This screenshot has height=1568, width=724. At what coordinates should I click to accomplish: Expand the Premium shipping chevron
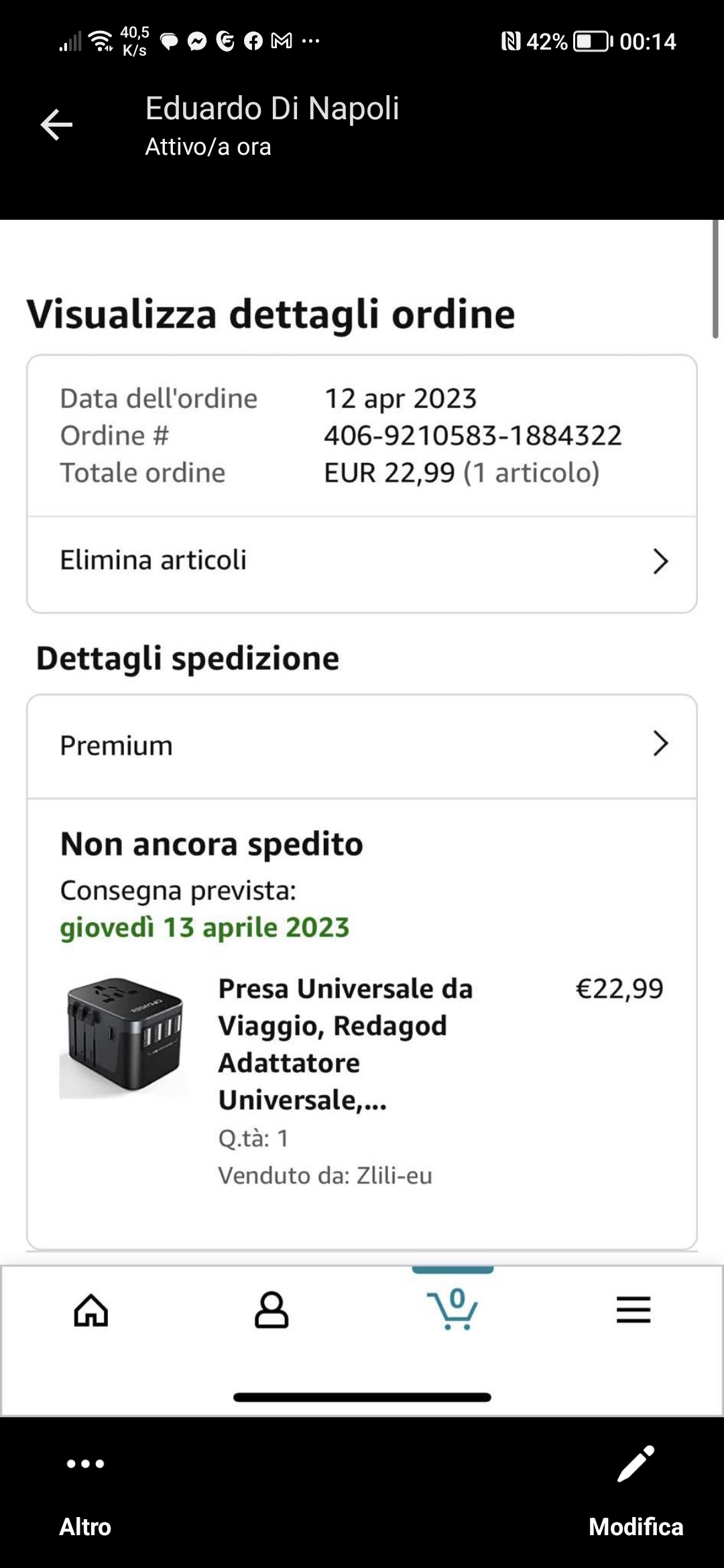pyautogui.click(x=660, y=744)
